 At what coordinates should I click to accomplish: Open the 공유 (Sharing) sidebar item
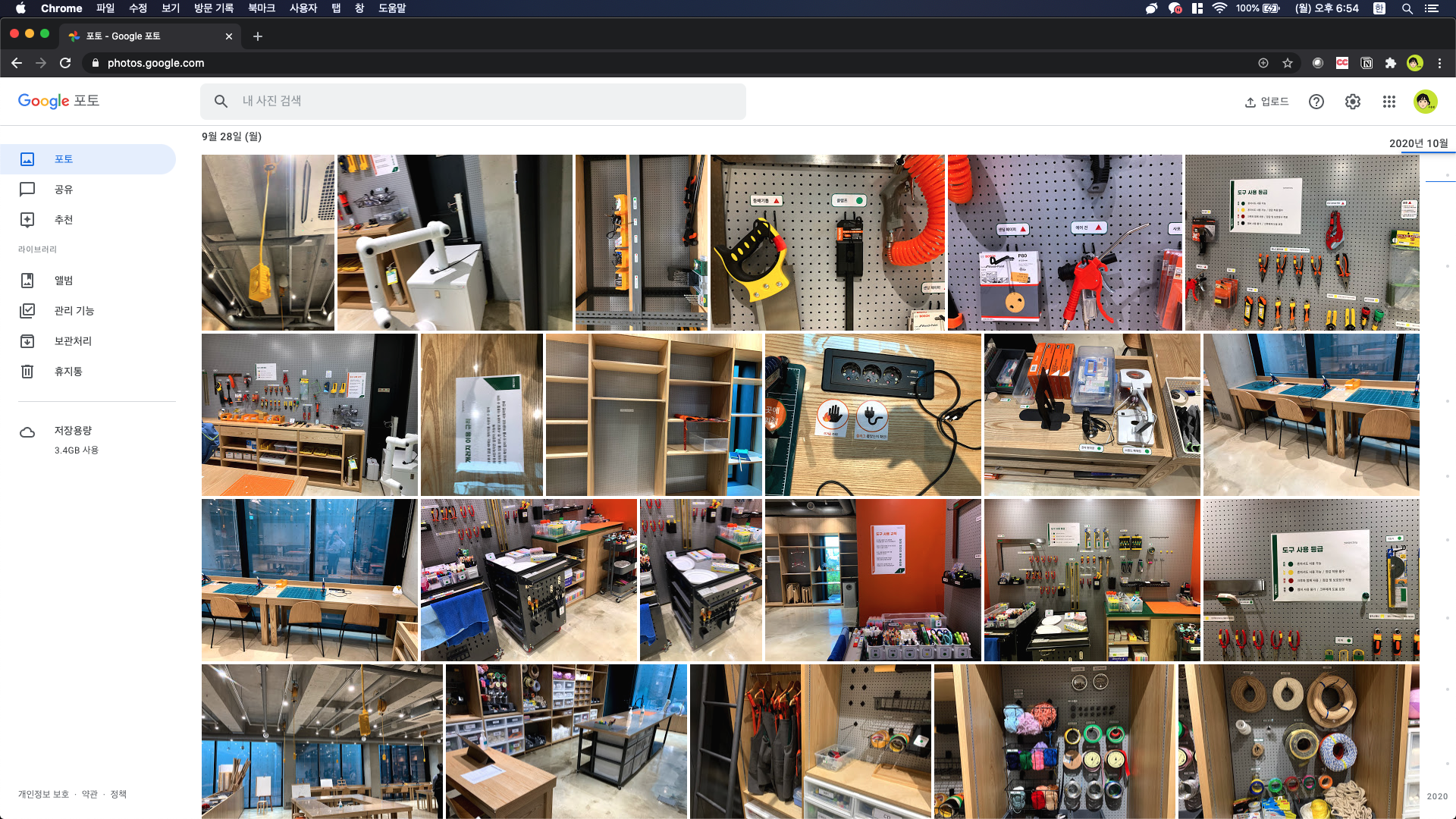64,190
